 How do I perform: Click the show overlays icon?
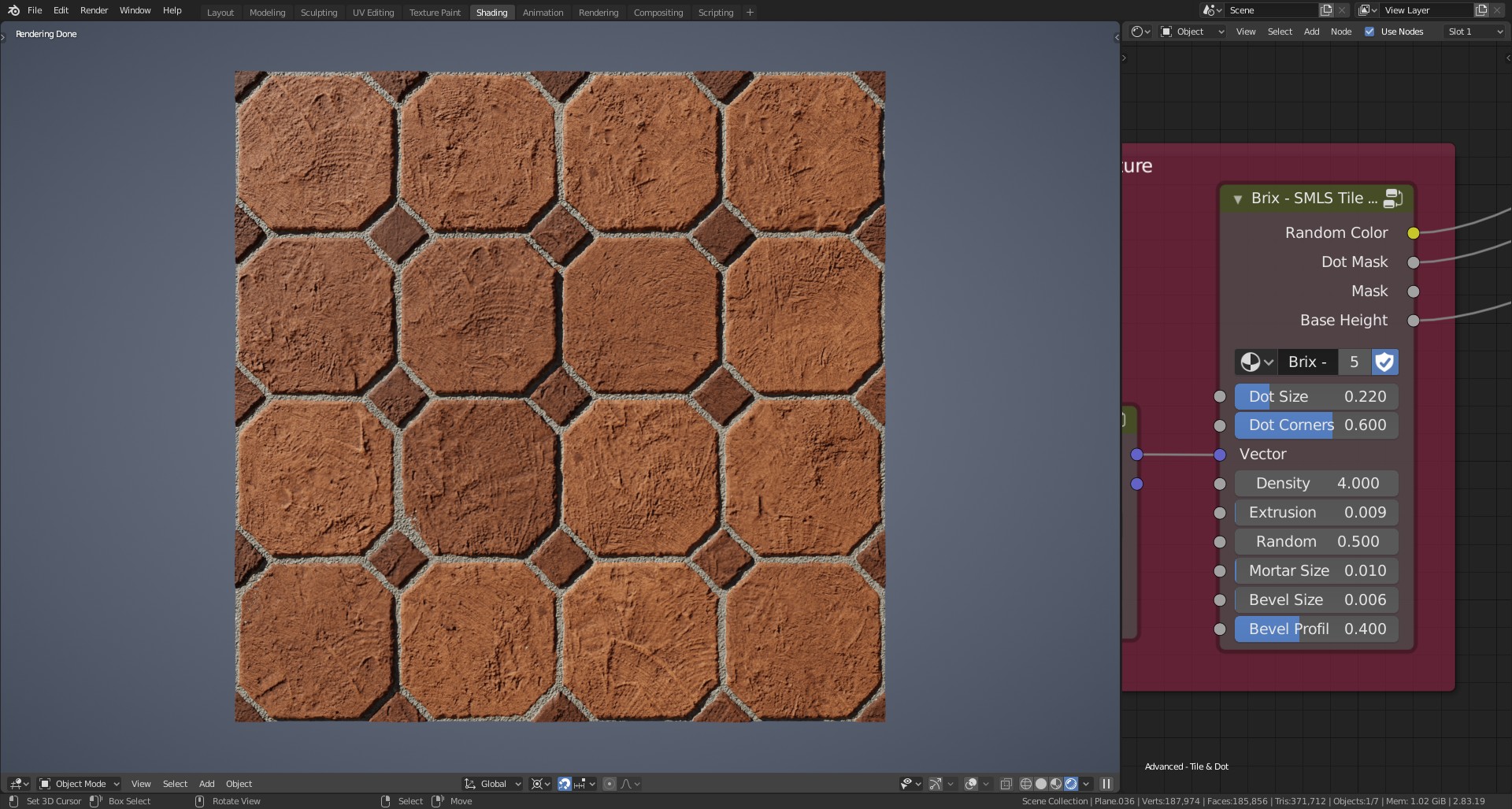tap(971, 784)
